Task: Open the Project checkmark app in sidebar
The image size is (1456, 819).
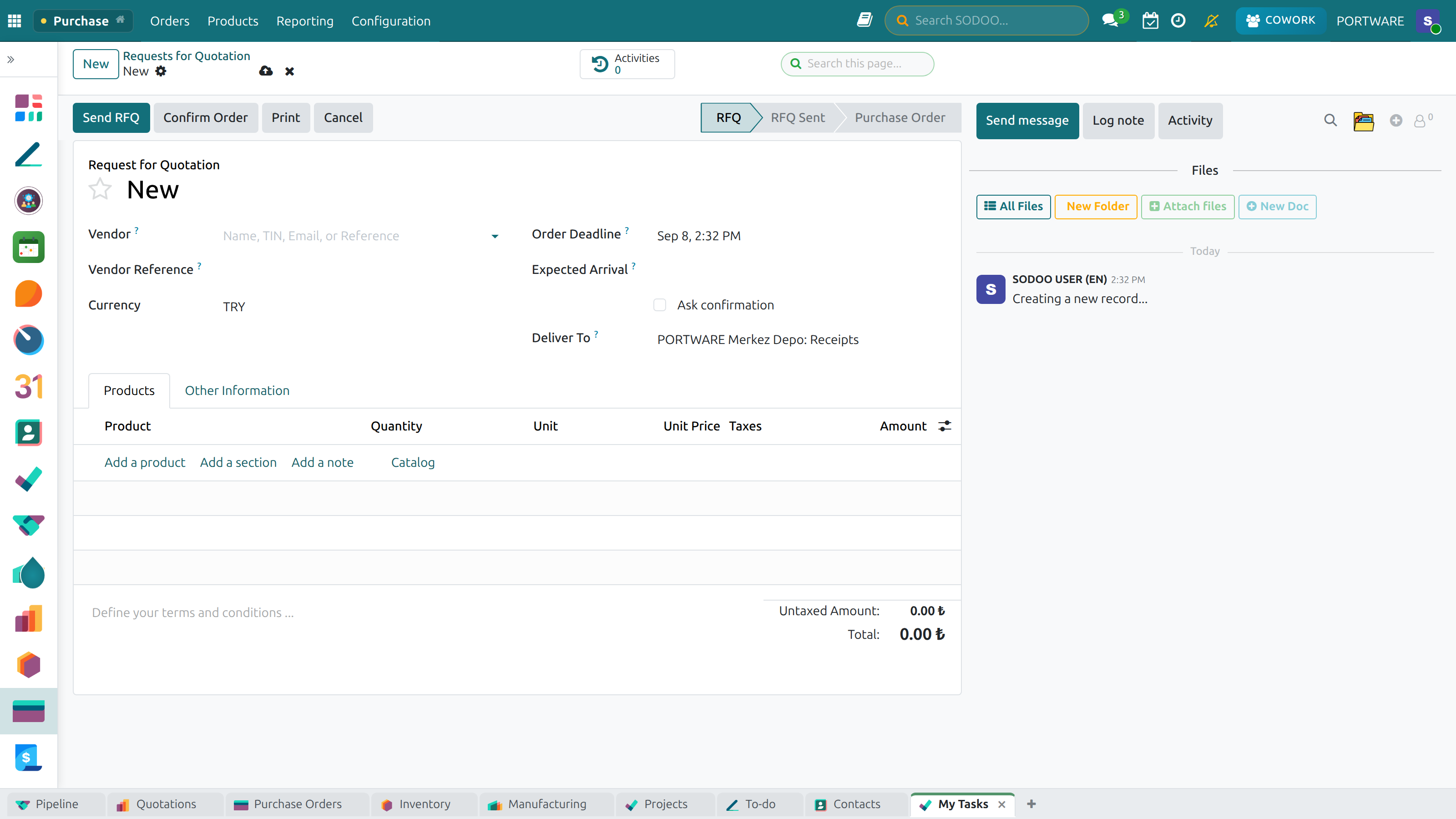Action: click(x=28, y=479)
